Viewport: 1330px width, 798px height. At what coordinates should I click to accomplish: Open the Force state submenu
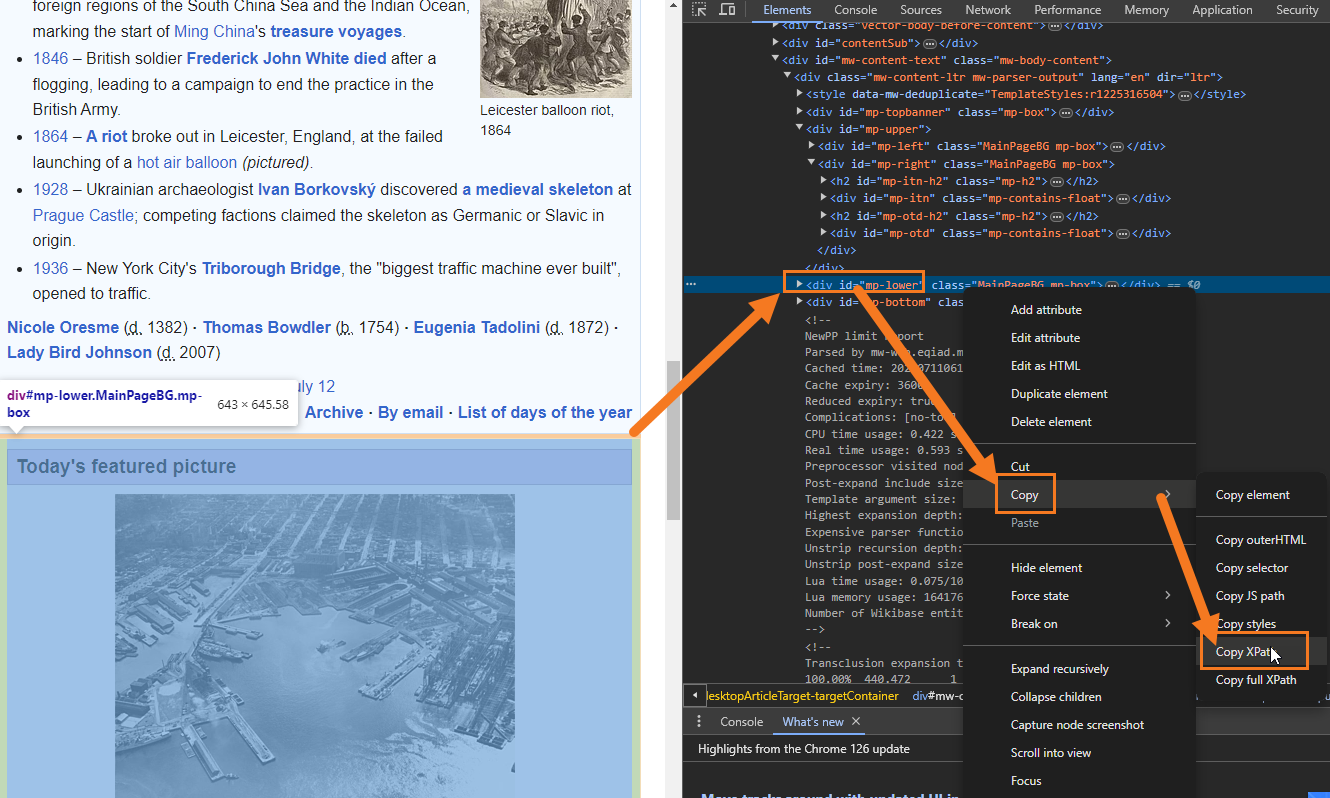1039,596
